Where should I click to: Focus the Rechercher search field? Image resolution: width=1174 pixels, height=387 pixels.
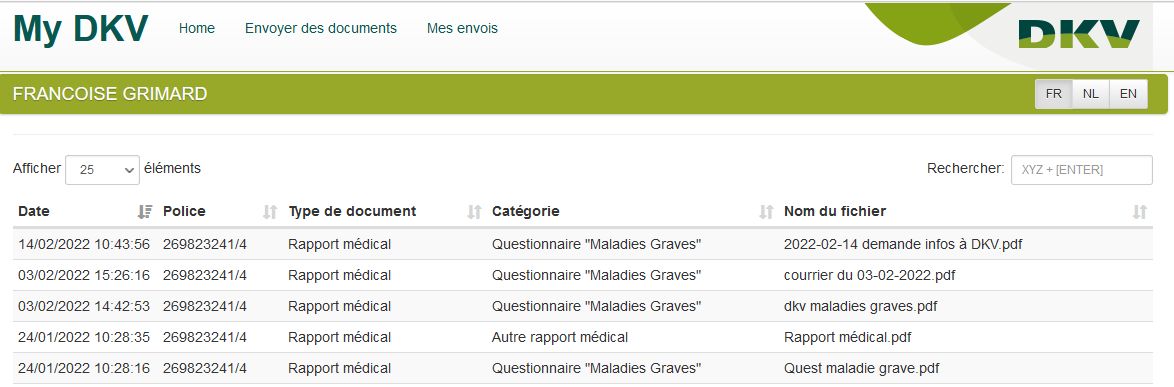1081,170
